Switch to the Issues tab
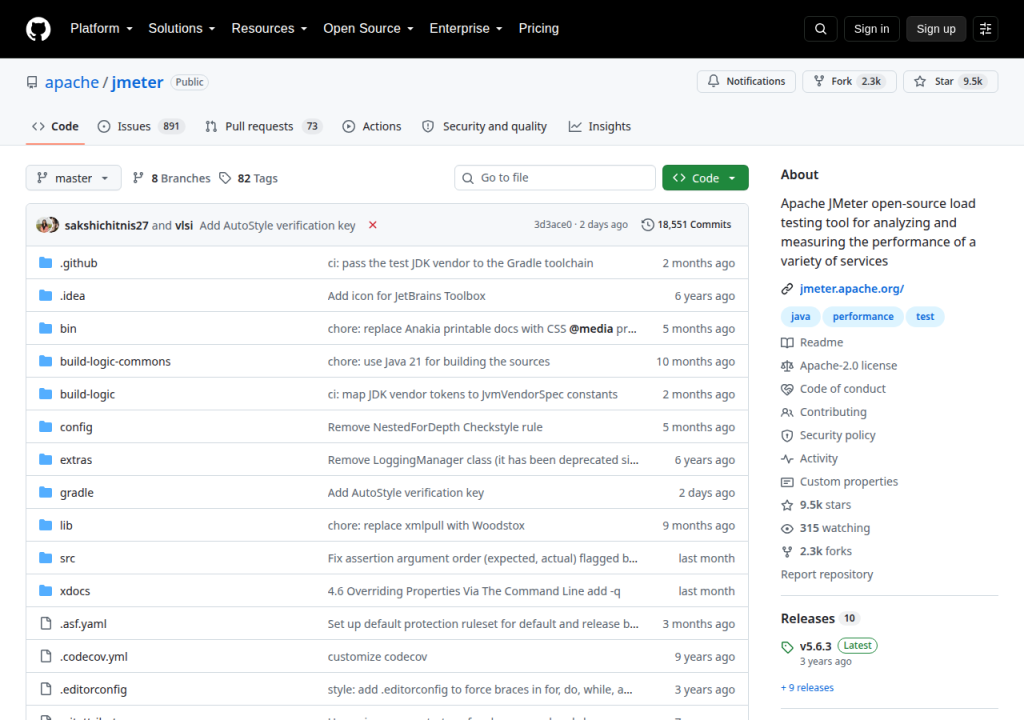The height and width of the screenshot is (720, 1024). tap(141, 126)
